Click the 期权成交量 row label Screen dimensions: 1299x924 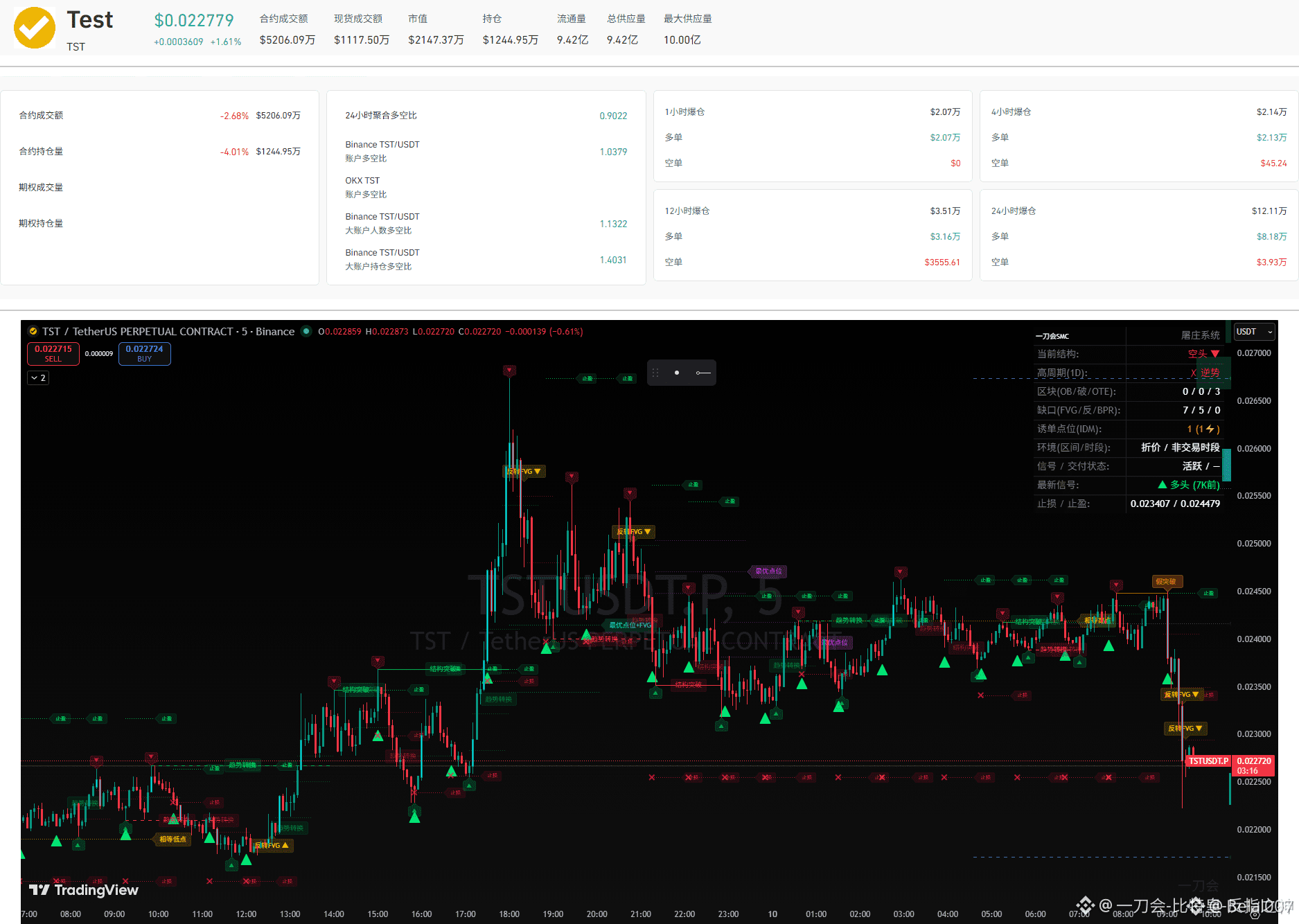tap(41, 188)
